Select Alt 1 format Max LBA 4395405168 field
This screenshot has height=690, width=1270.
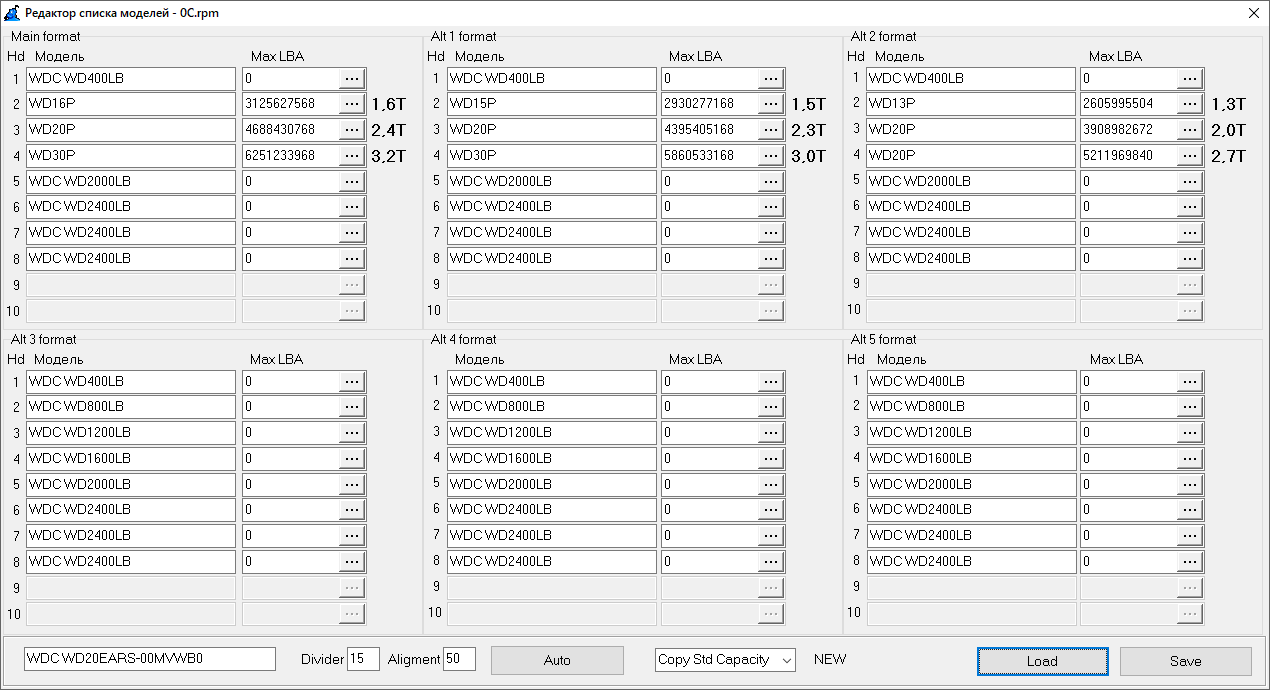point(710,130)
